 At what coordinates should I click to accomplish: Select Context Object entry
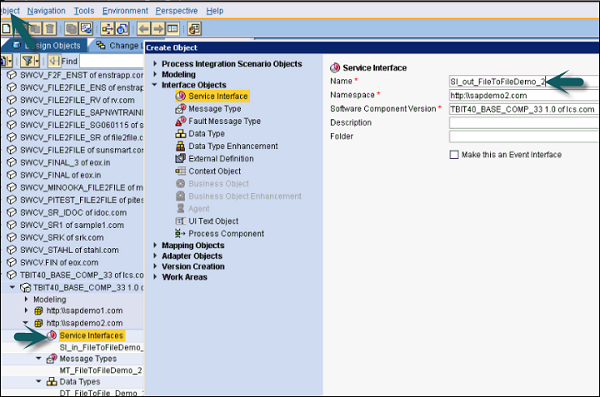(x=209, y=171)
